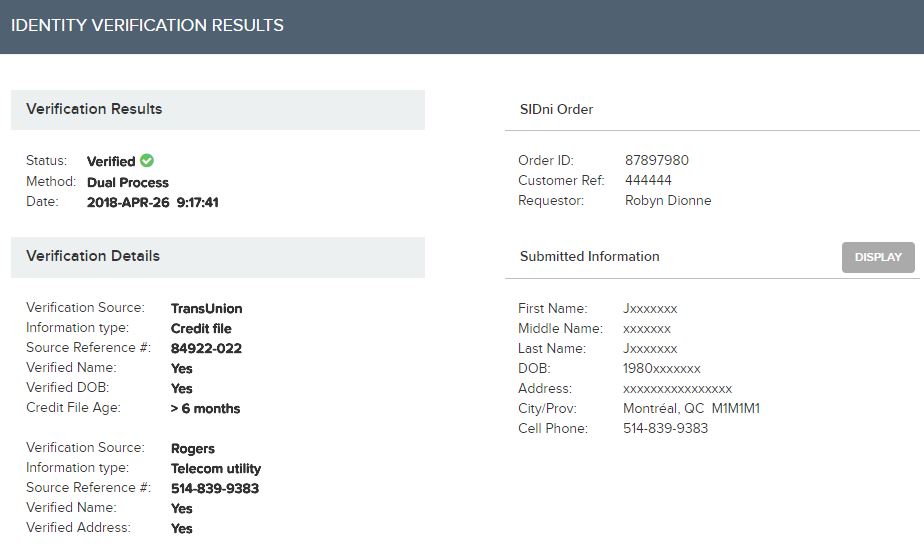This screenshot has height=545, width=924.
Task: Click the cell phone number value
Action: click(665, 428)
